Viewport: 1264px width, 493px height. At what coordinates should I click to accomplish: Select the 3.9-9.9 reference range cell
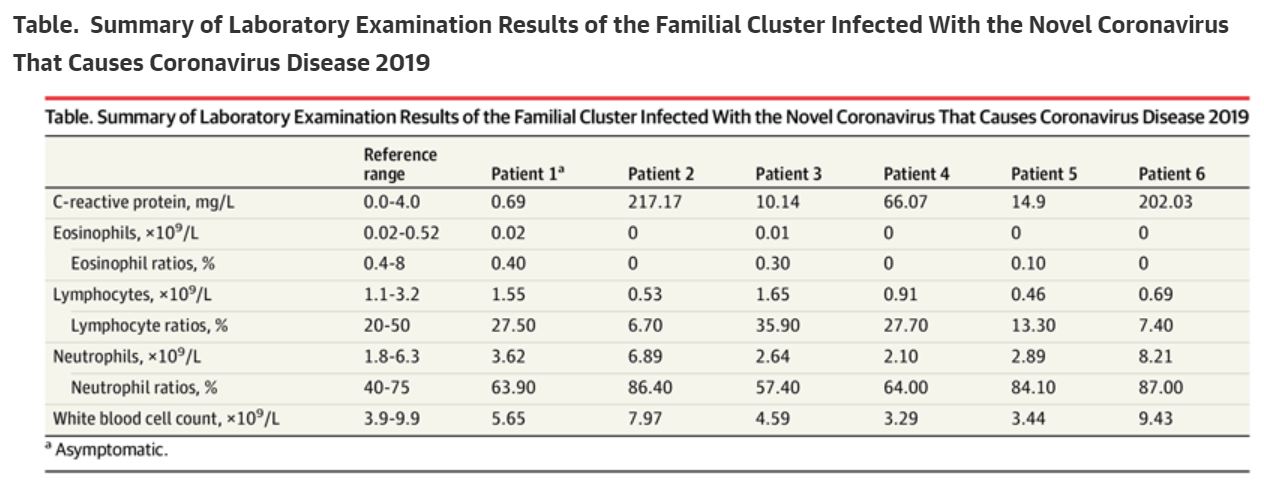coord(392,418)
